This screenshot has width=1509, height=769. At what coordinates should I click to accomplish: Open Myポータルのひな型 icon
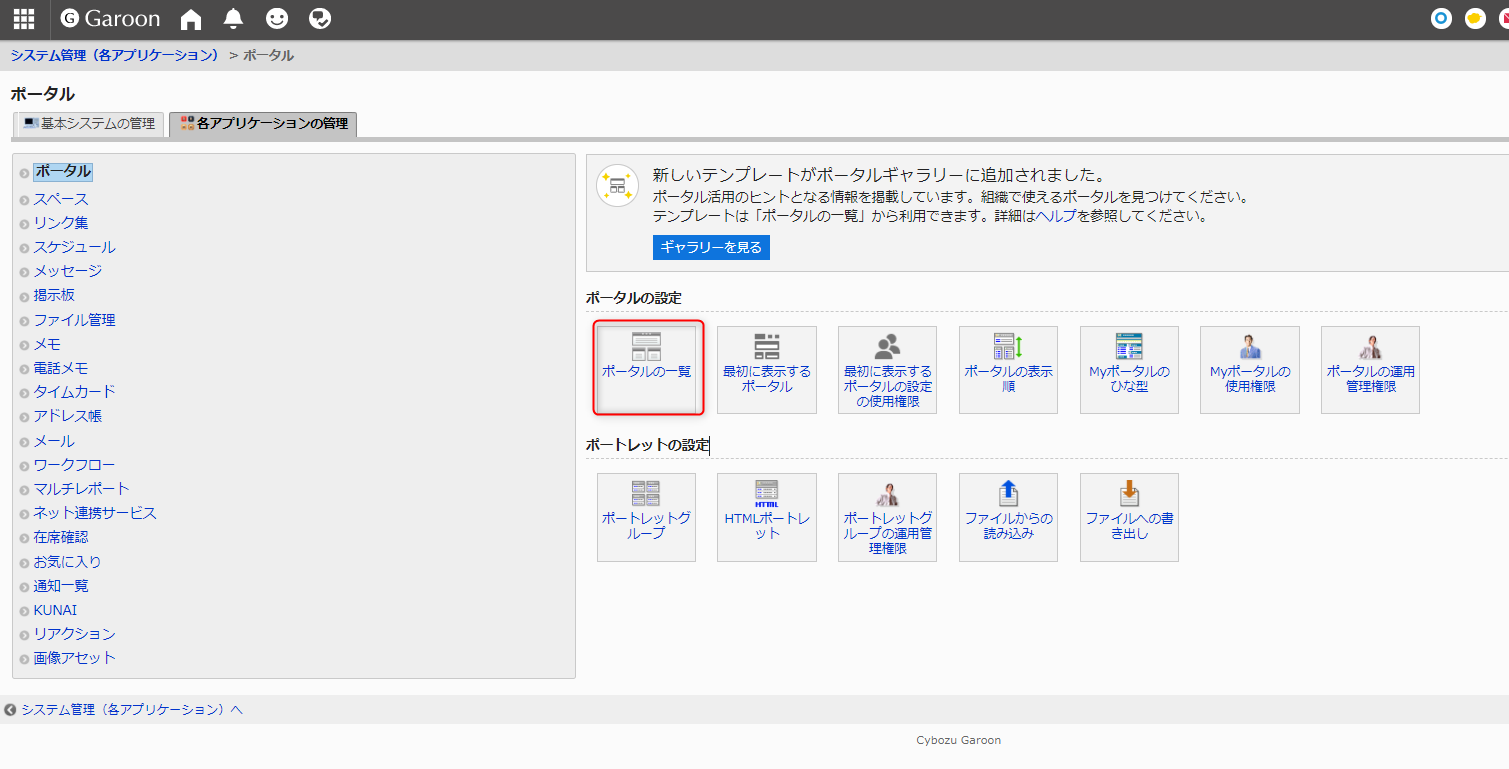(1129, 367)
